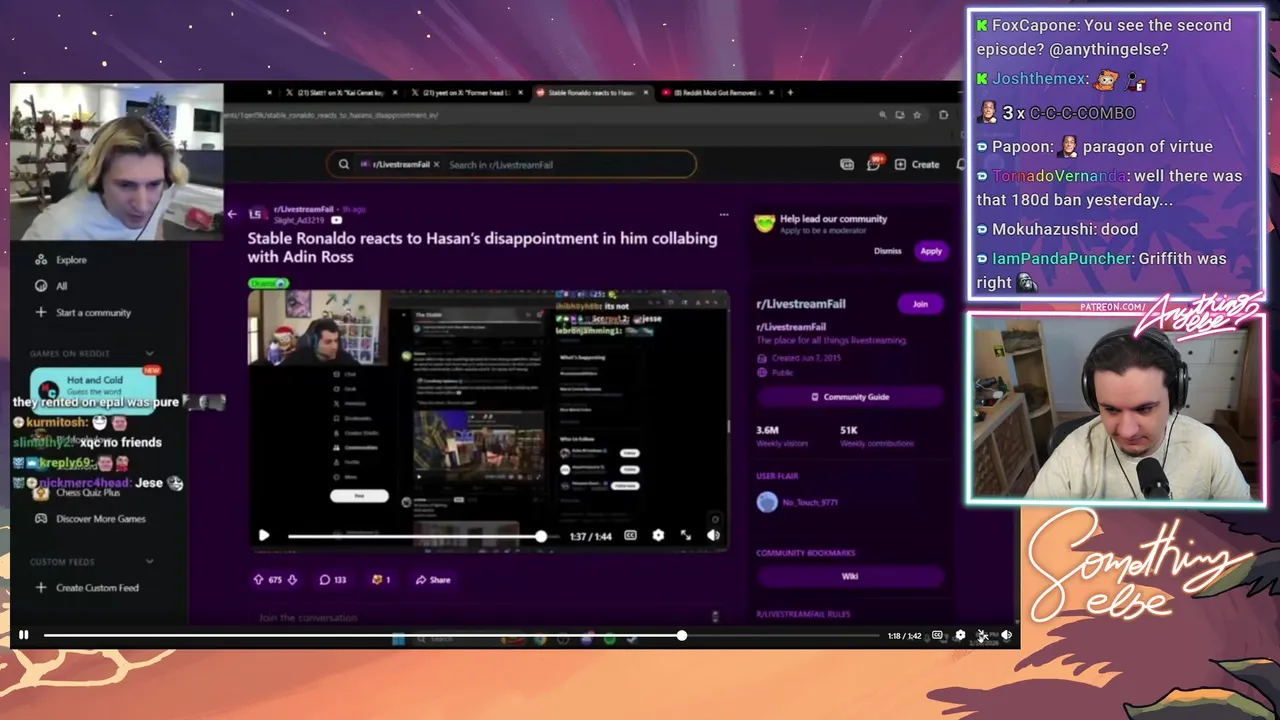The image size is (1280, 720).
Task: Open the Reddit ads icon beside chat
Action: (847, 164)
